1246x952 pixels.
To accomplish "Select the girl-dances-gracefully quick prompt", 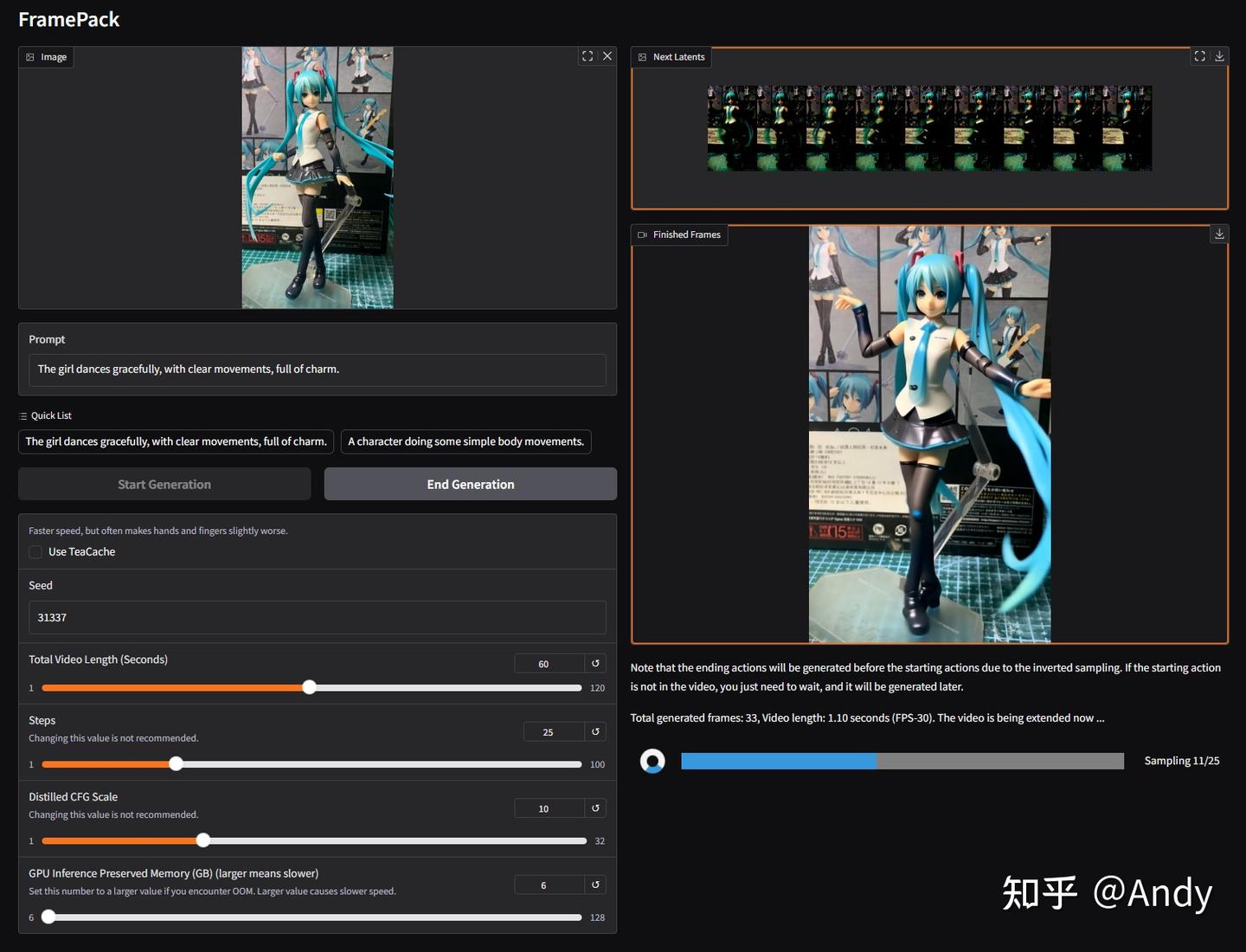I will click(176, 441).
